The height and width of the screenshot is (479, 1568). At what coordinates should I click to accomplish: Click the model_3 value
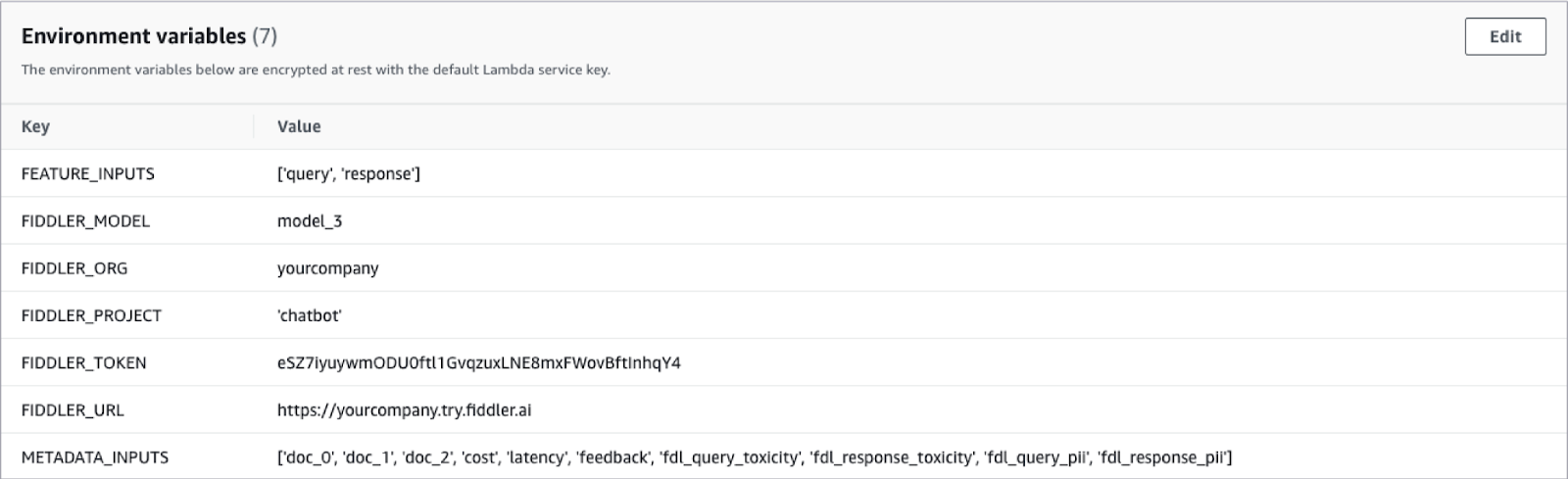(310, 221)
